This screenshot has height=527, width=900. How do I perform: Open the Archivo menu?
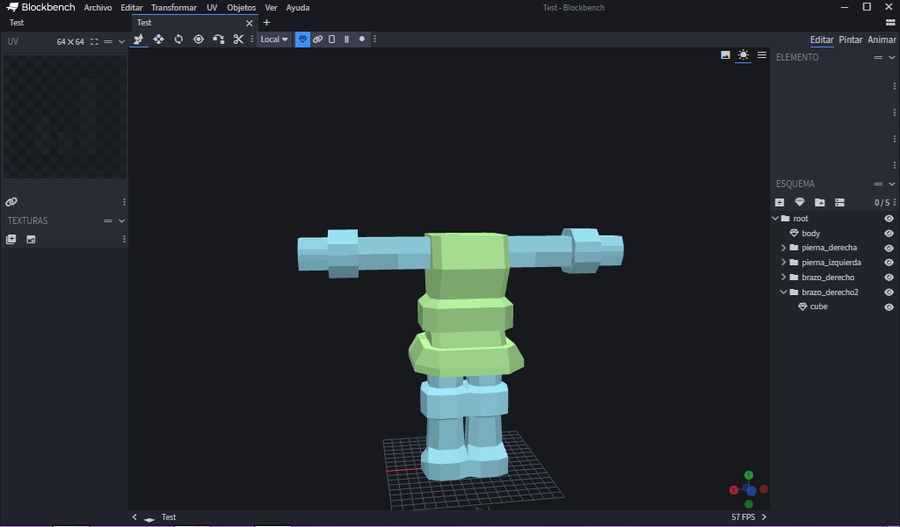[98, 7]
